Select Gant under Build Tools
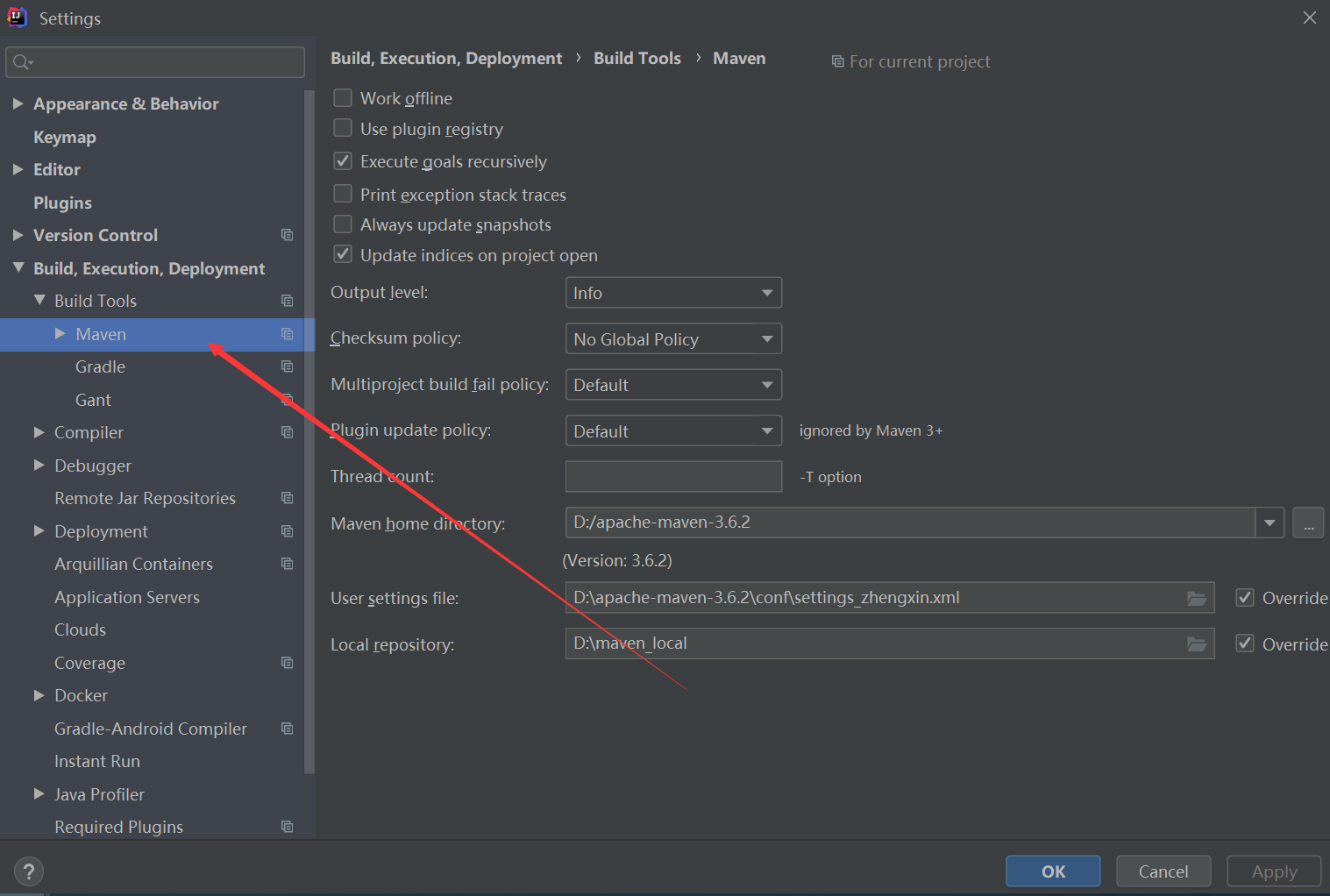The image size is (1330, 896). [93, 400]
